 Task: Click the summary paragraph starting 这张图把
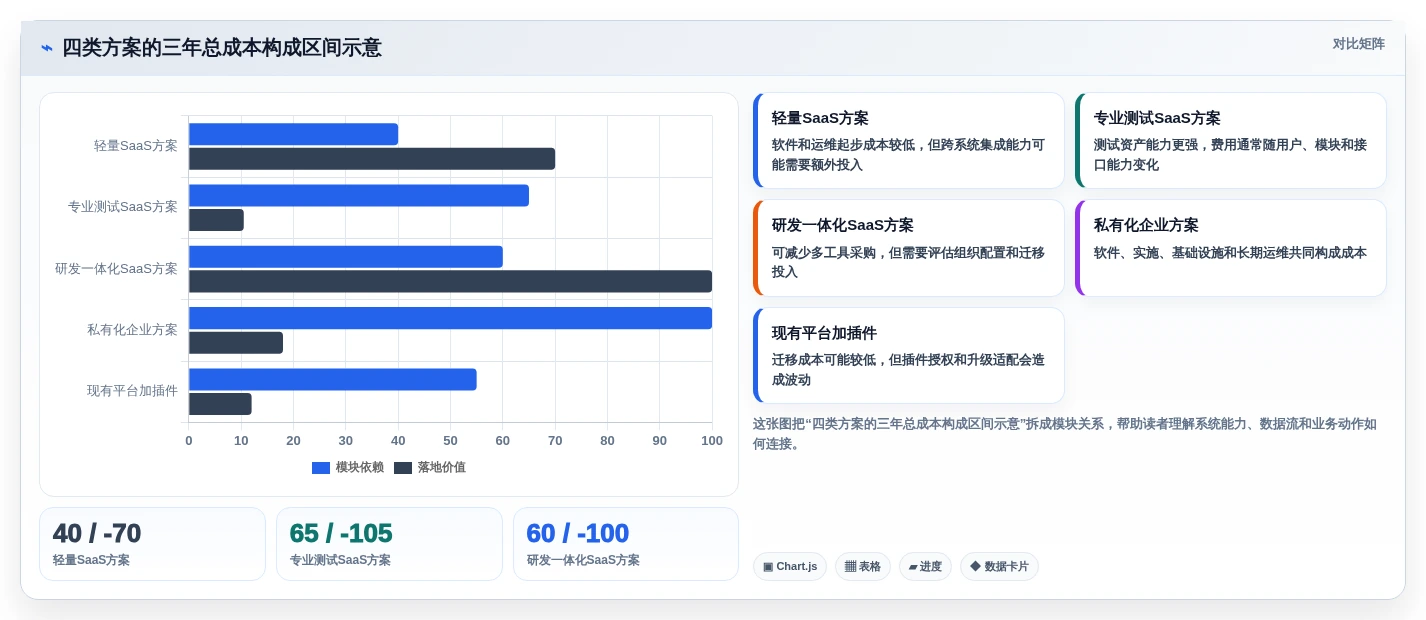1065,434
